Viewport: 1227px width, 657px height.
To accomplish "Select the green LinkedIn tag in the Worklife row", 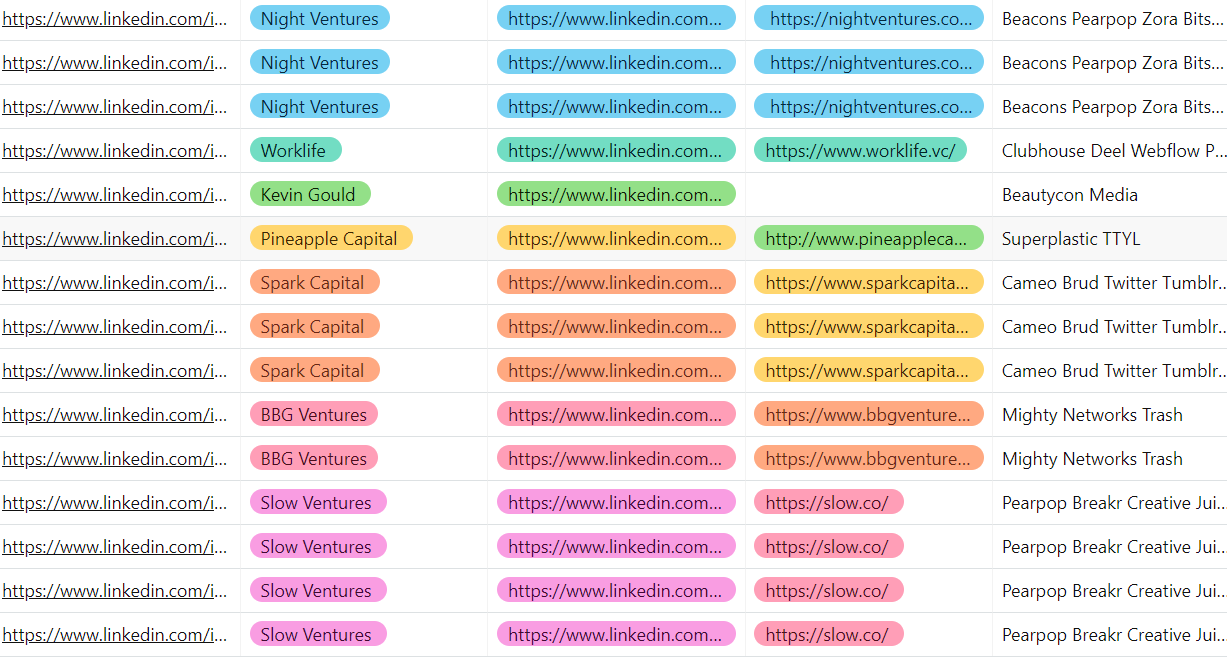I will (616, 151).
